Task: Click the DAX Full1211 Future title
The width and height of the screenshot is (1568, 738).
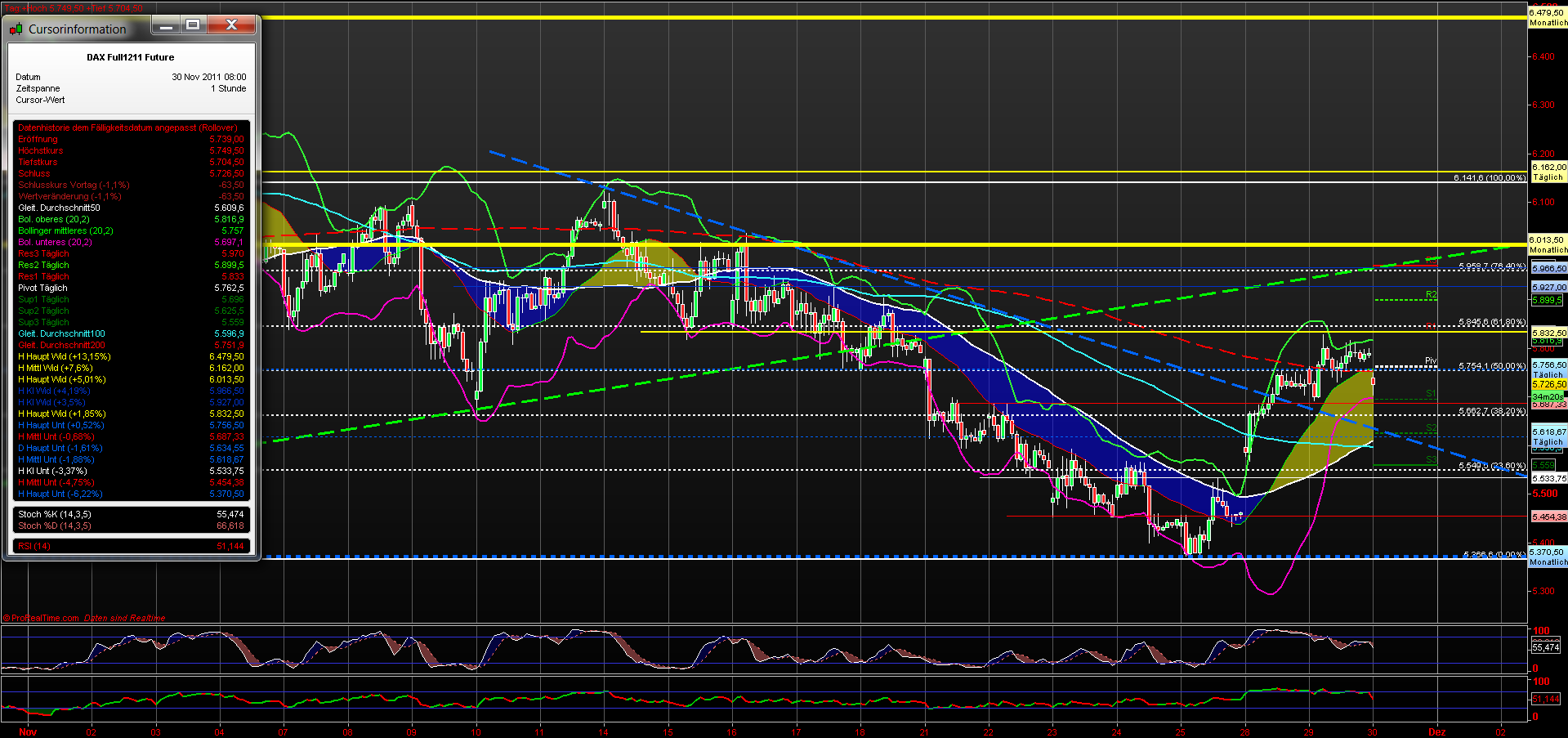Action: click(x=131, y=57)
